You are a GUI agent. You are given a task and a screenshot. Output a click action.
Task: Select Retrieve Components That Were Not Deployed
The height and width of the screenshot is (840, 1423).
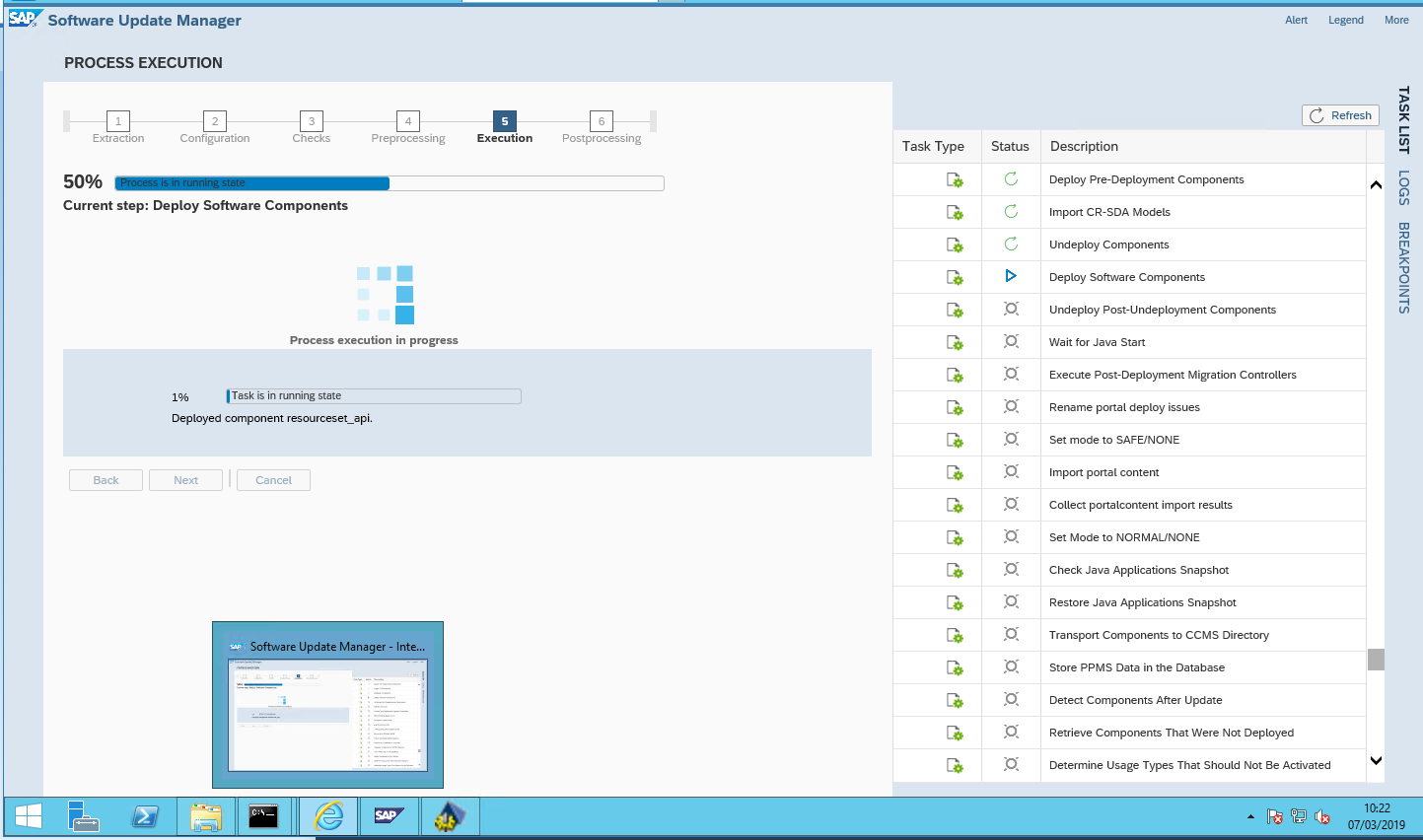(1129, 733)
